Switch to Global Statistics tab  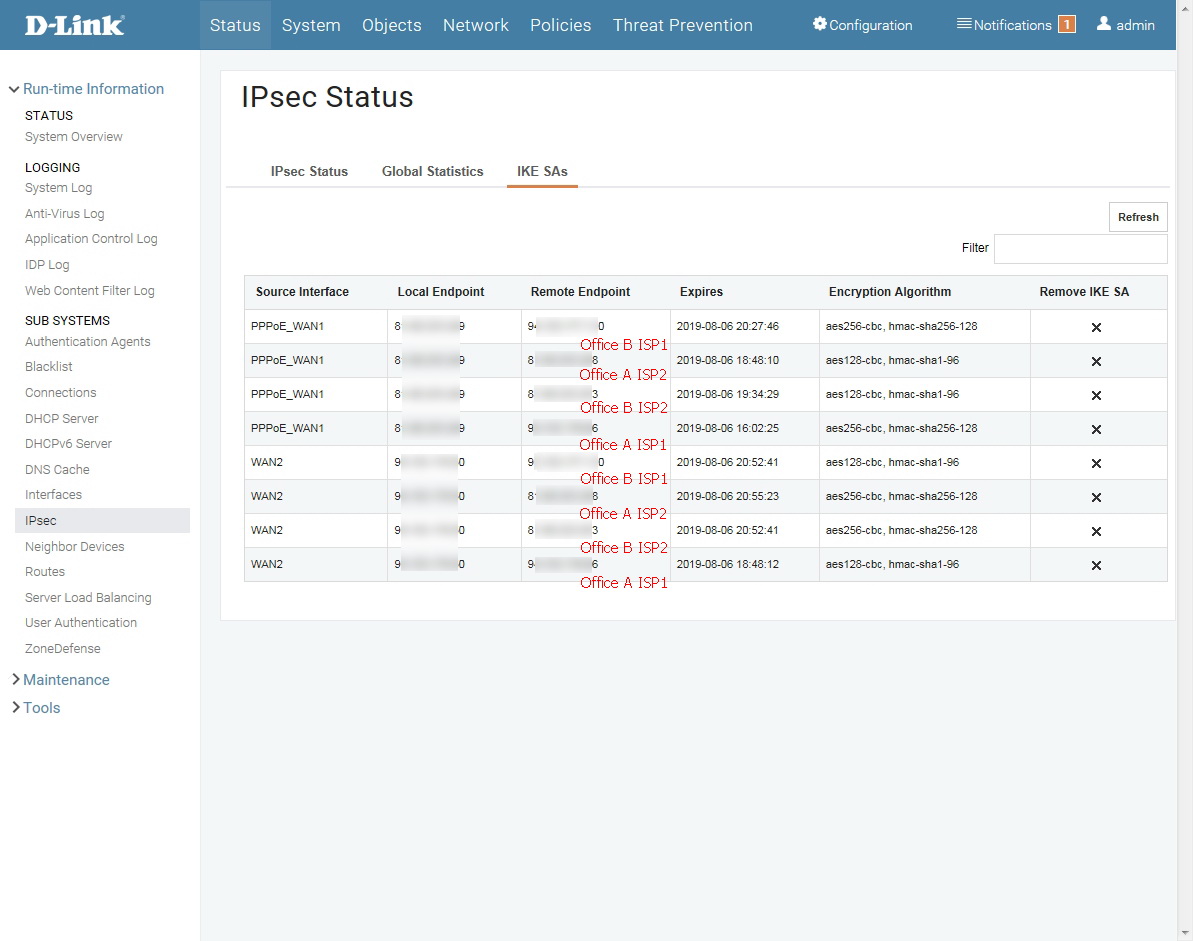click(432, 171)
